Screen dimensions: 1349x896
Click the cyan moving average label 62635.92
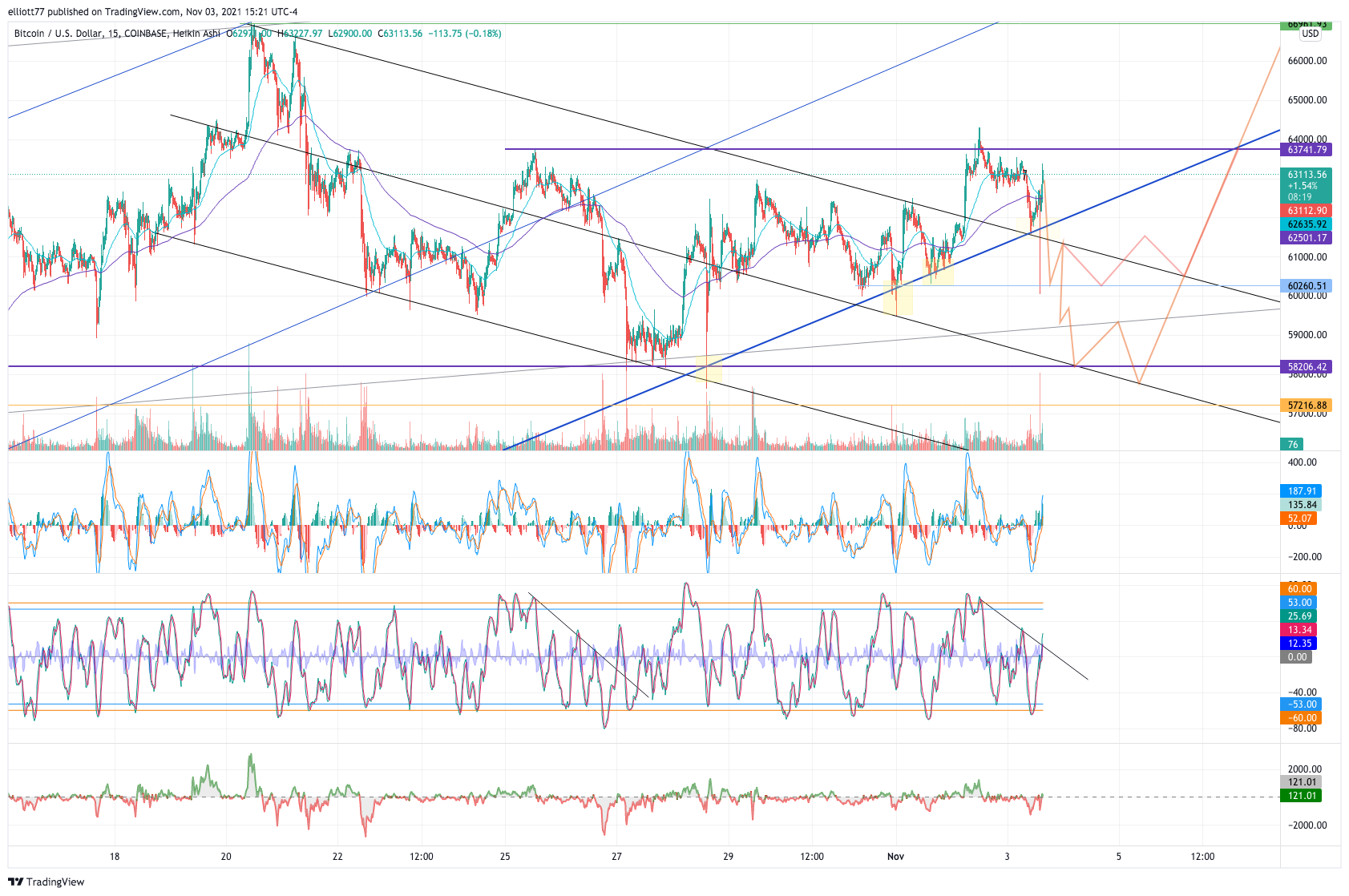click(x=1306, y=224)
